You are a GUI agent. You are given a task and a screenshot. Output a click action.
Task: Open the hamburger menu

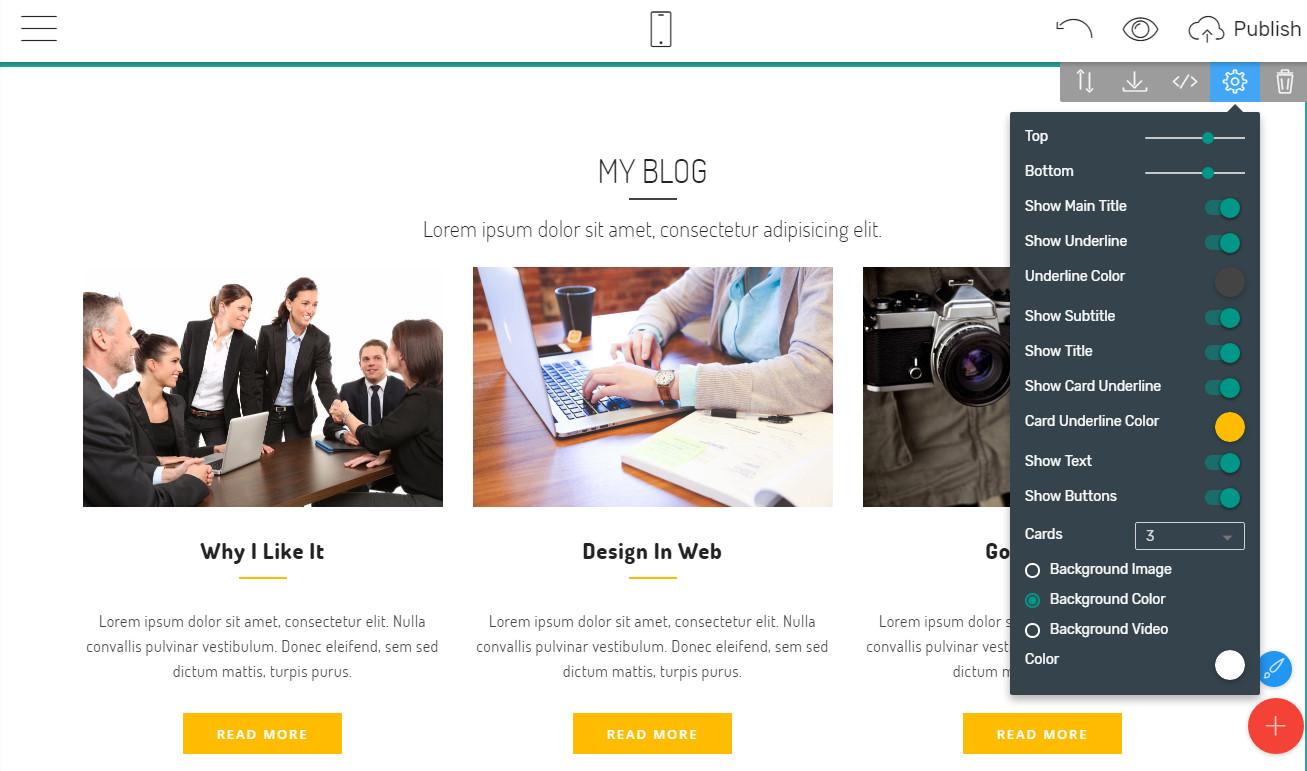coord(39,29)
